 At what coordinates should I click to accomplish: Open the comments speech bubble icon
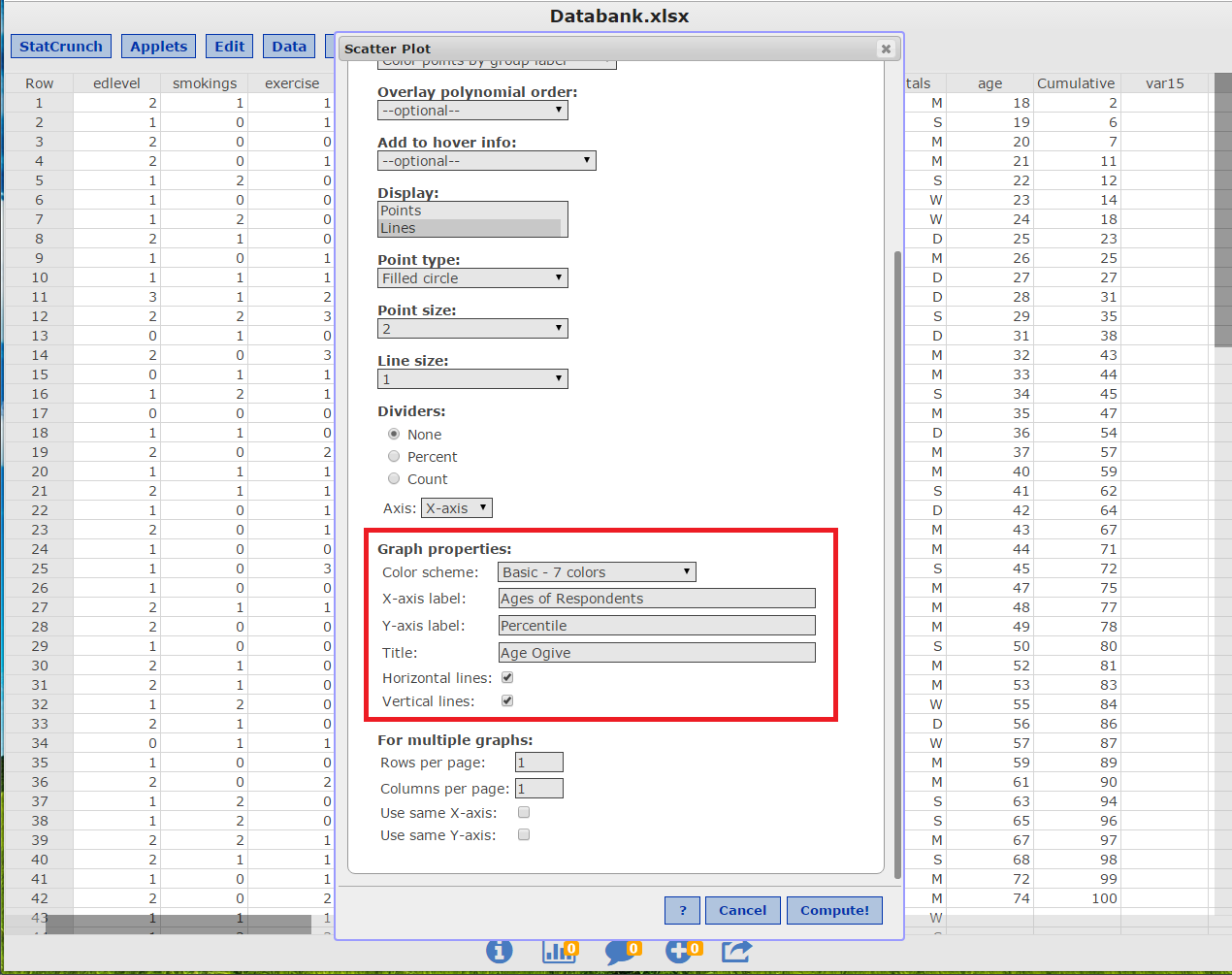[x=622, y=951]
